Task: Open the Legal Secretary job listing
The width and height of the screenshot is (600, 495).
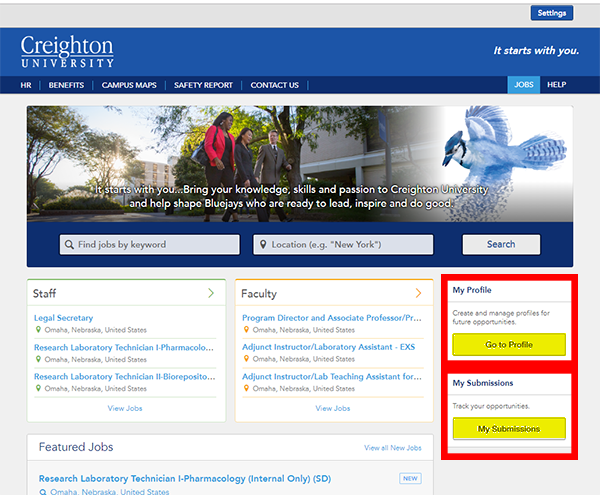Action: [x=64, y=318]
